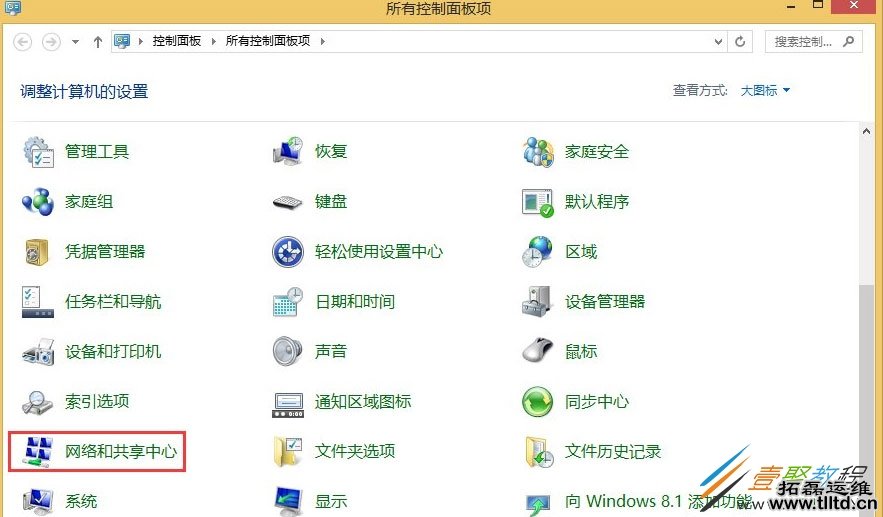883x517 pixels.
Task: Open the 家庭安全 icon
Action: pyautogui.click(x=538, y=151)
